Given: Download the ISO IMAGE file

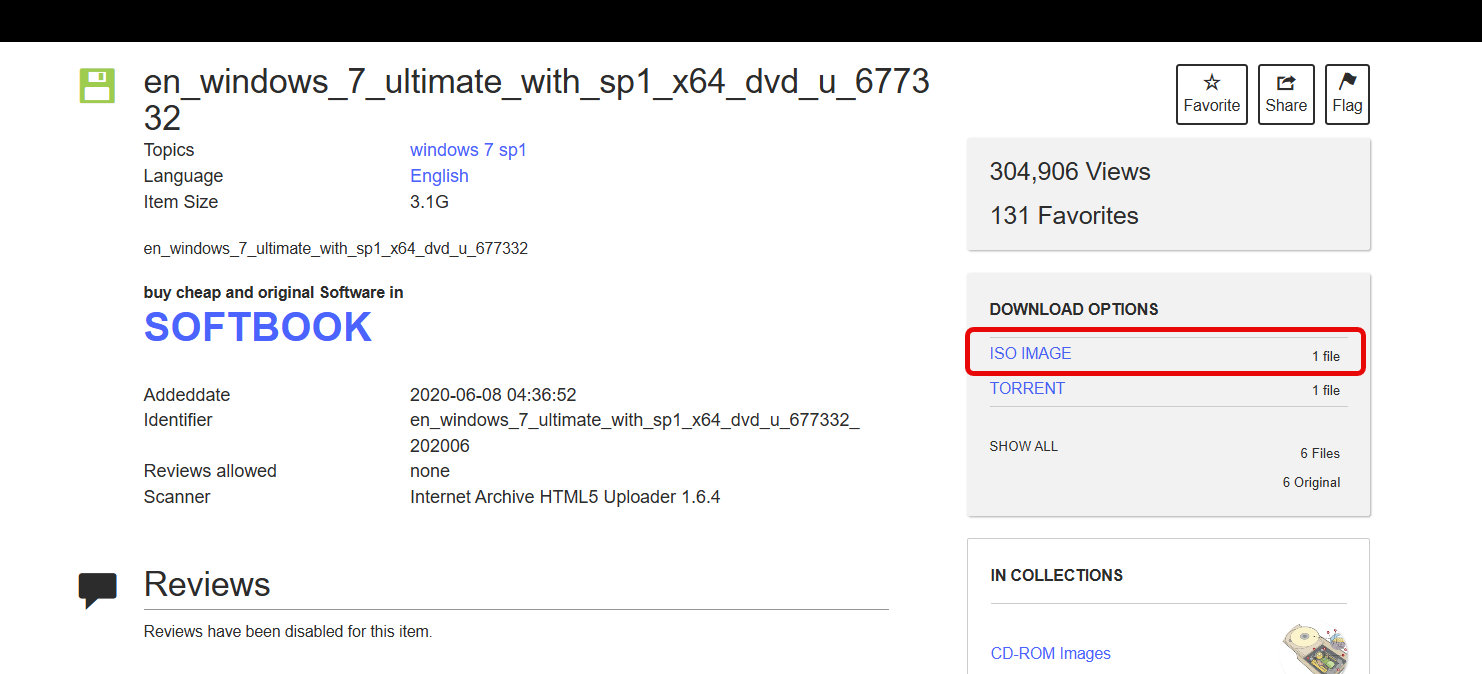Looking at the screenshot, I should tap(1030, 353).
